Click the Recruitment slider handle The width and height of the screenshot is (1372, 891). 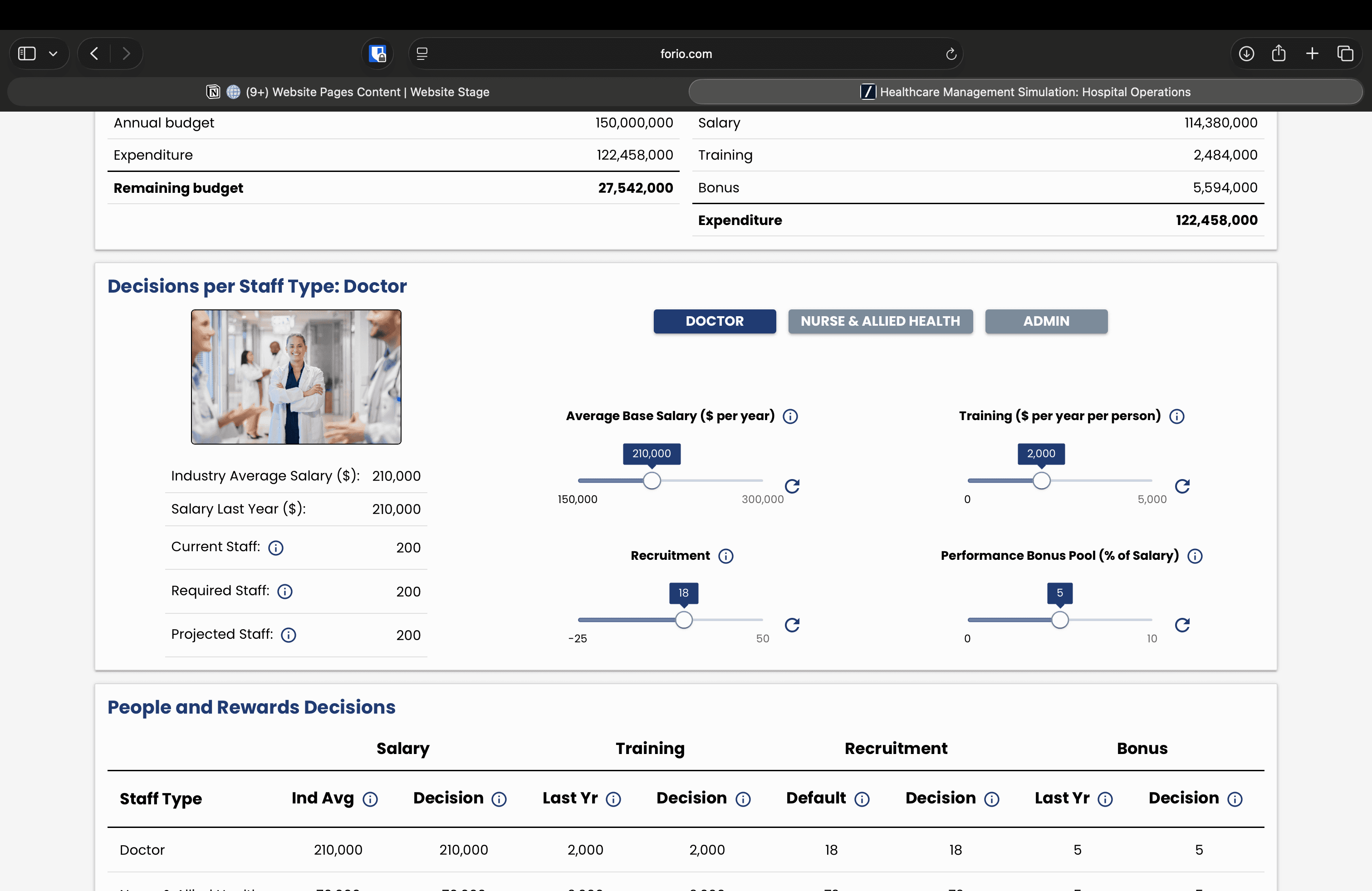point(684,620)
